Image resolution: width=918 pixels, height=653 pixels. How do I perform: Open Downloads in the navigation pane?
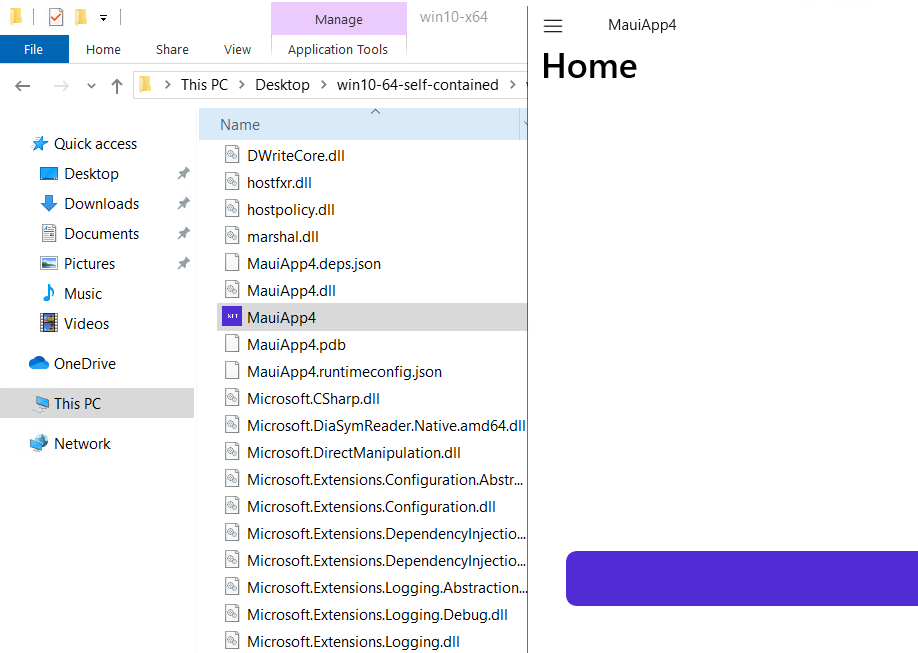click(101, 203)
